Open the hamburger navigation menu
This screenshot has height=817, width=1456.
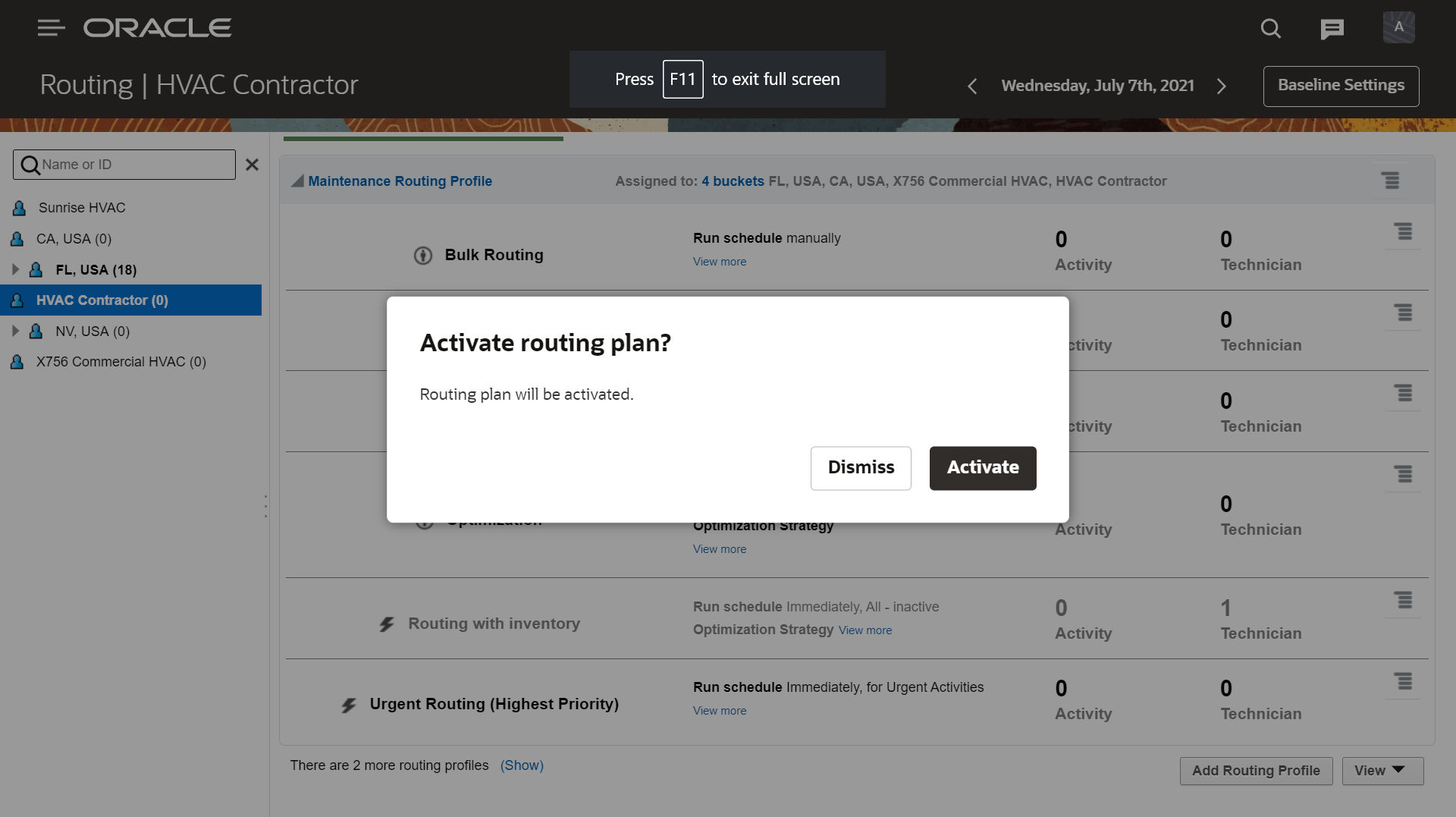click(51, 28)
